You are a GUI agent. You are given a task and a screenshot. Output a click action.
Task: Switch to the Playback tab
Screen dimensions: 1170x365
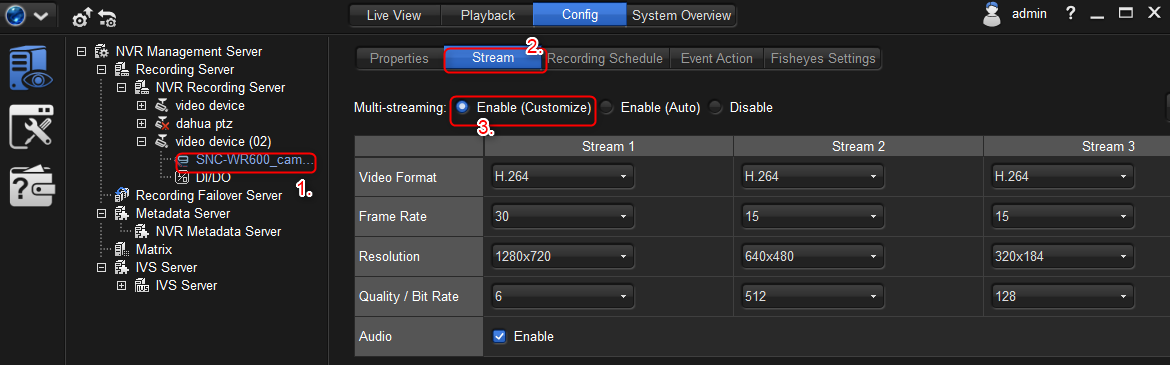click(487, 15)
